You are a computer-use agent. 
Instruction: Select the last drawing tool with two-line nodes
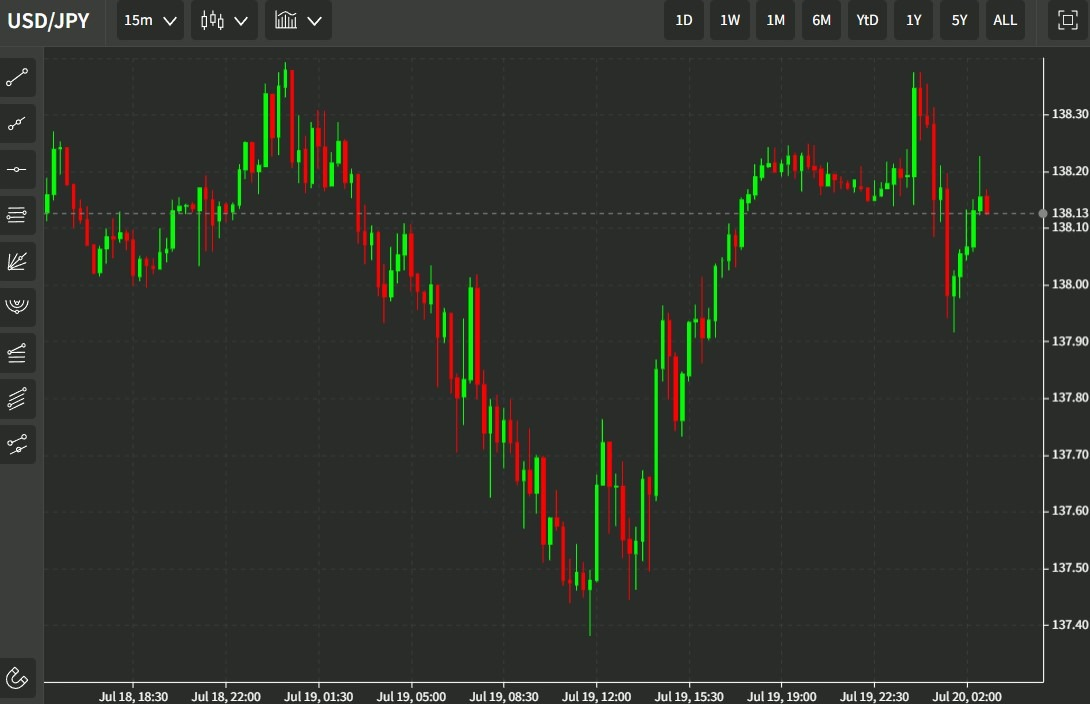click(x=17, y=444)
